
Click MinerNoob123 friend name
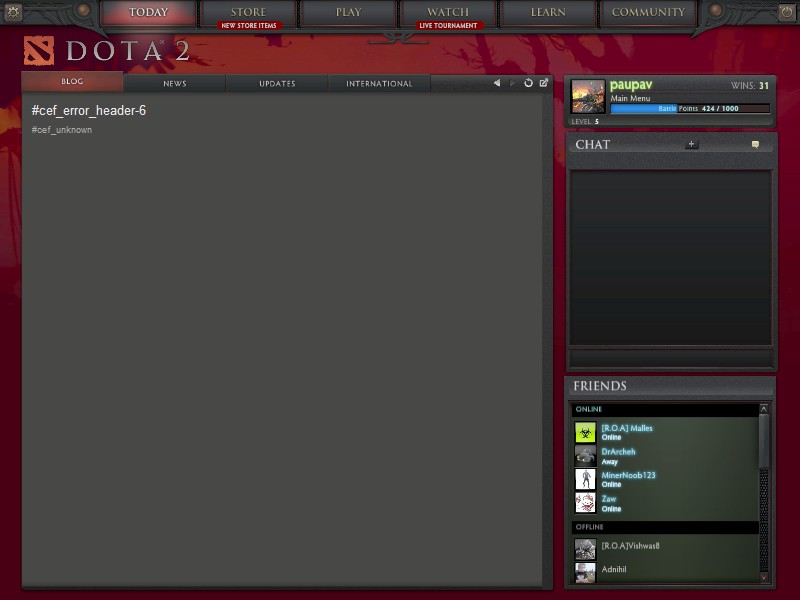click(x=629, y=475)
